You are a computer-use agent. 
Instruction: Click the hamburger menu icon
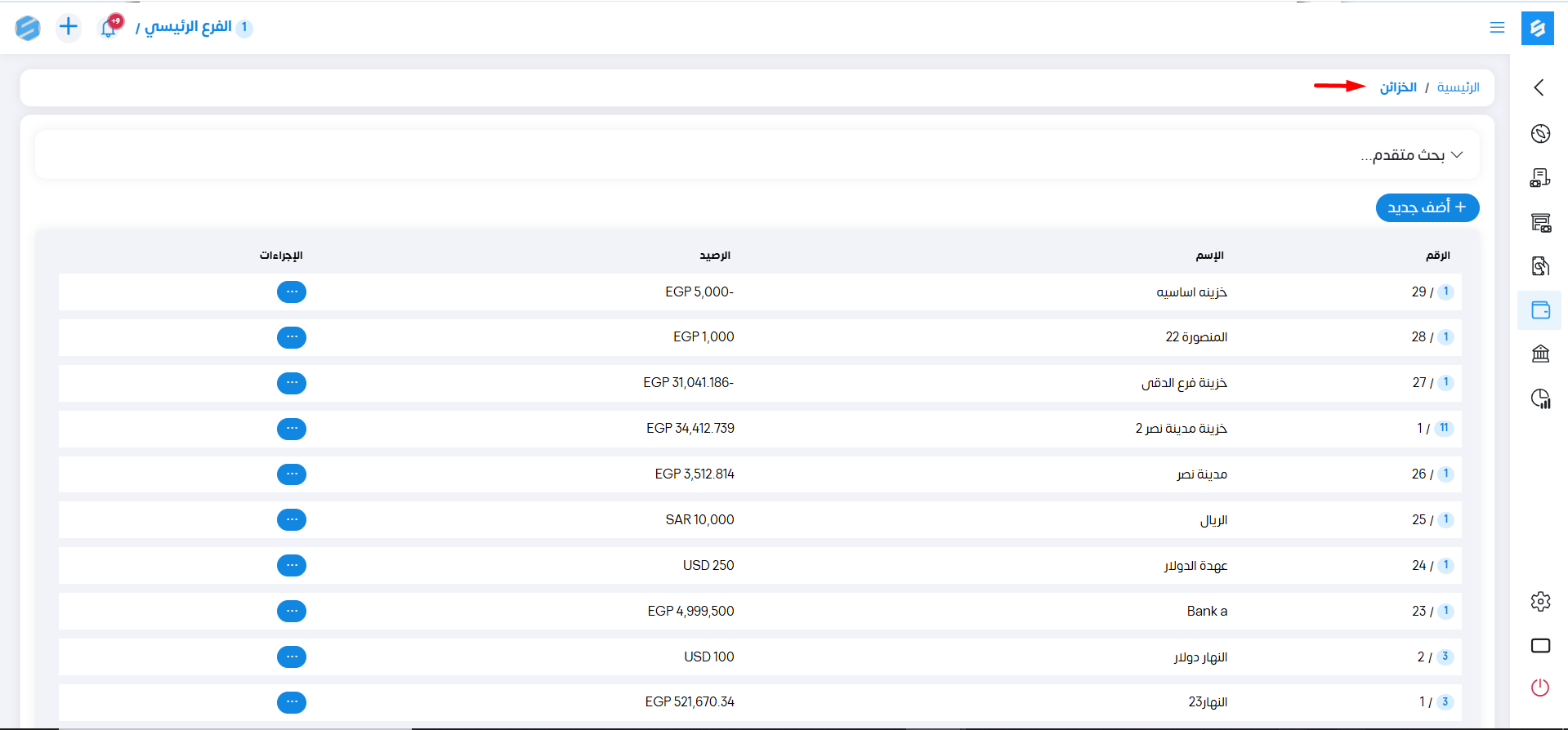(x=1497, y=28)
